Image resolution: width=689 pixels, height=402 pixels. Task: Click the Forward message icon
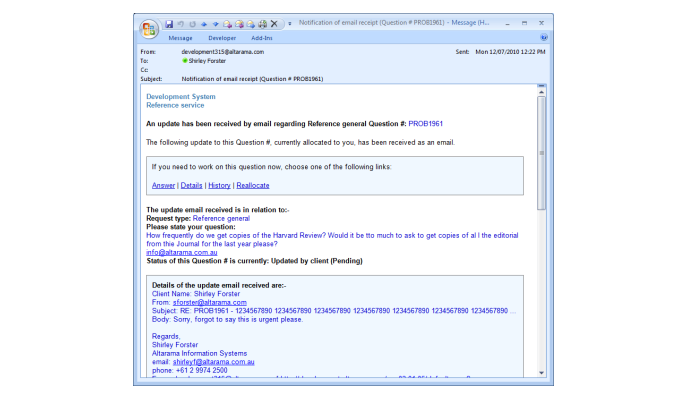pyautogui.click(x=250, y=24)
